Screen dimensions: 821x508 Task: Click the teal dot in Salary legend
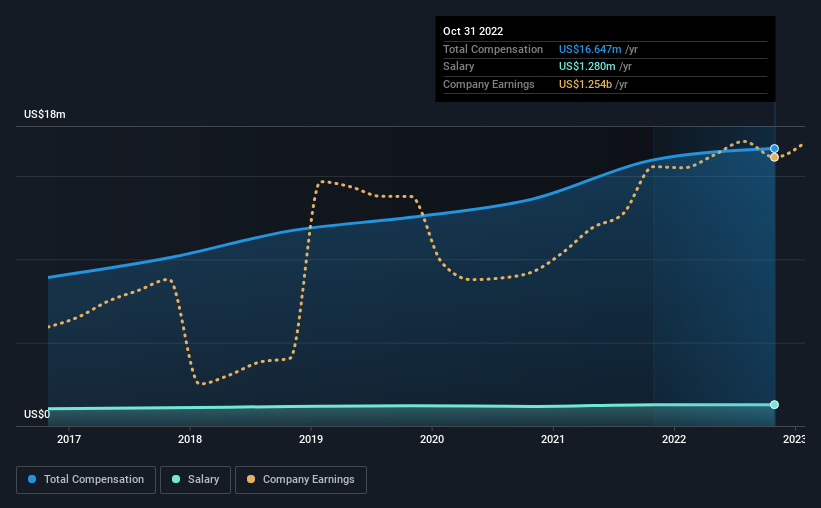176,479
